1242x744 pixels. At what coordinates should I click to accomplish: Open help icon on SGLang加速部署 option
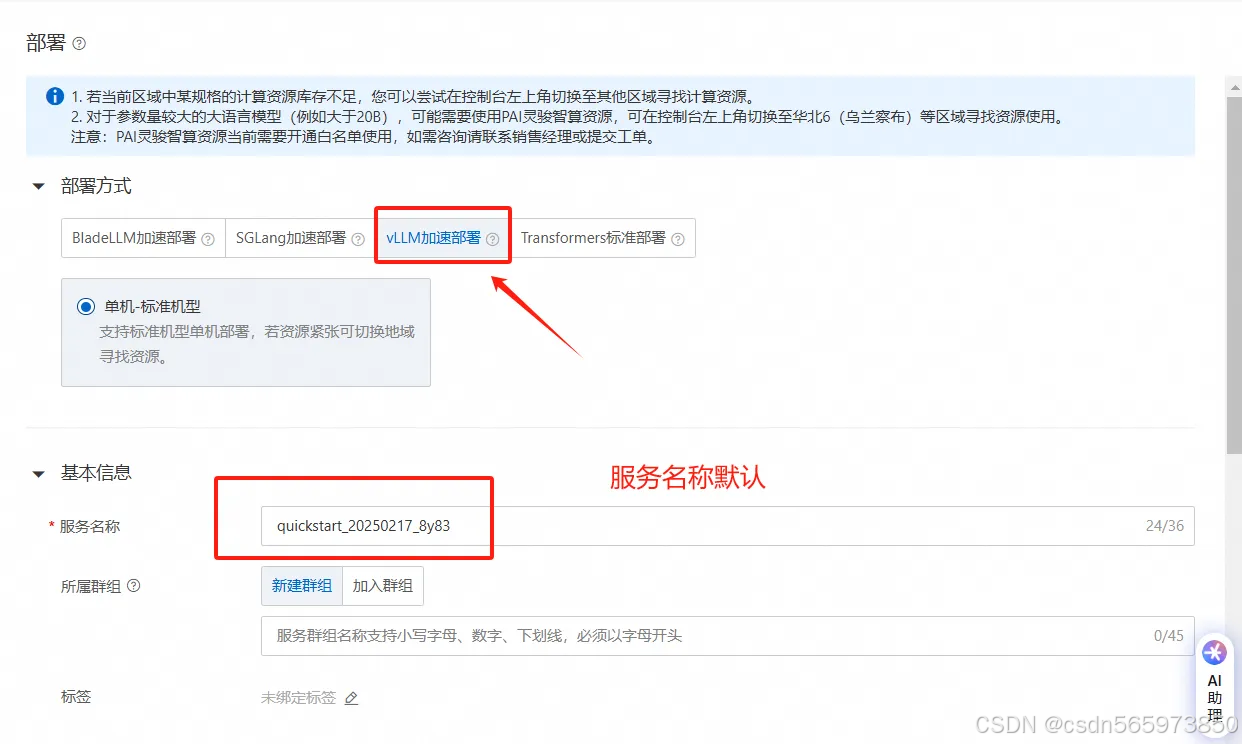click(x=358, y=239)
